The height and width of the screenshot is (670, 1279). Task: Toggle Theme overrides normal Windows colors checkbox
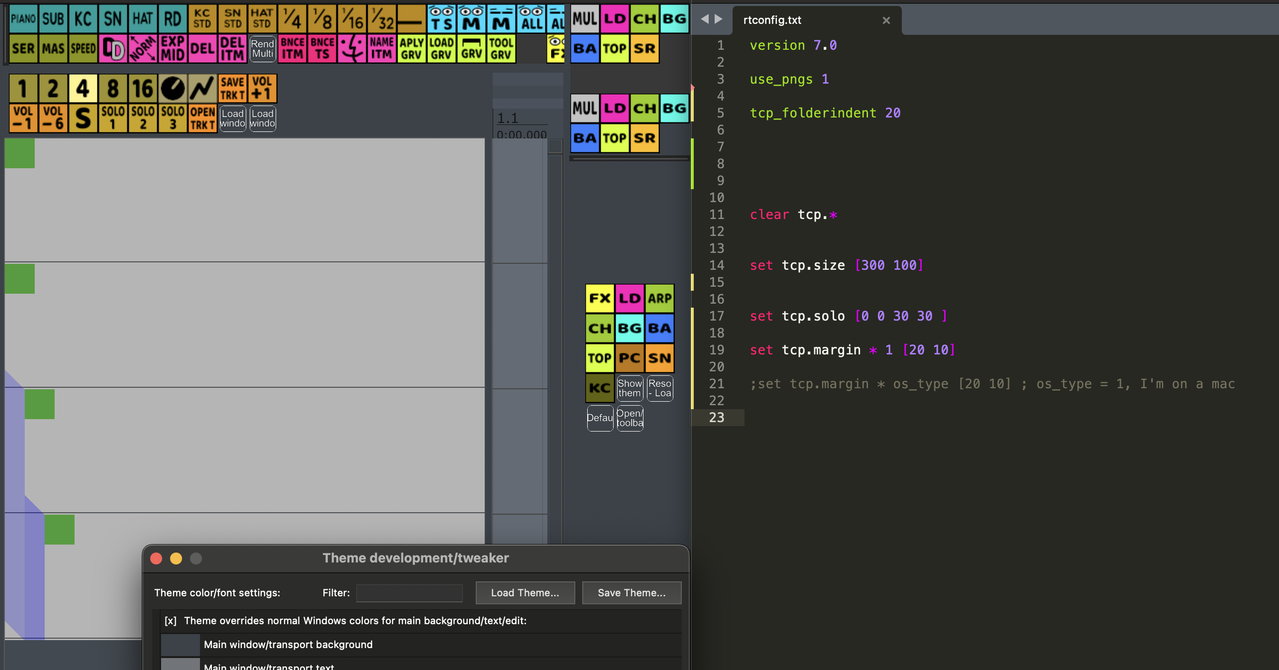tap(170, 621)
